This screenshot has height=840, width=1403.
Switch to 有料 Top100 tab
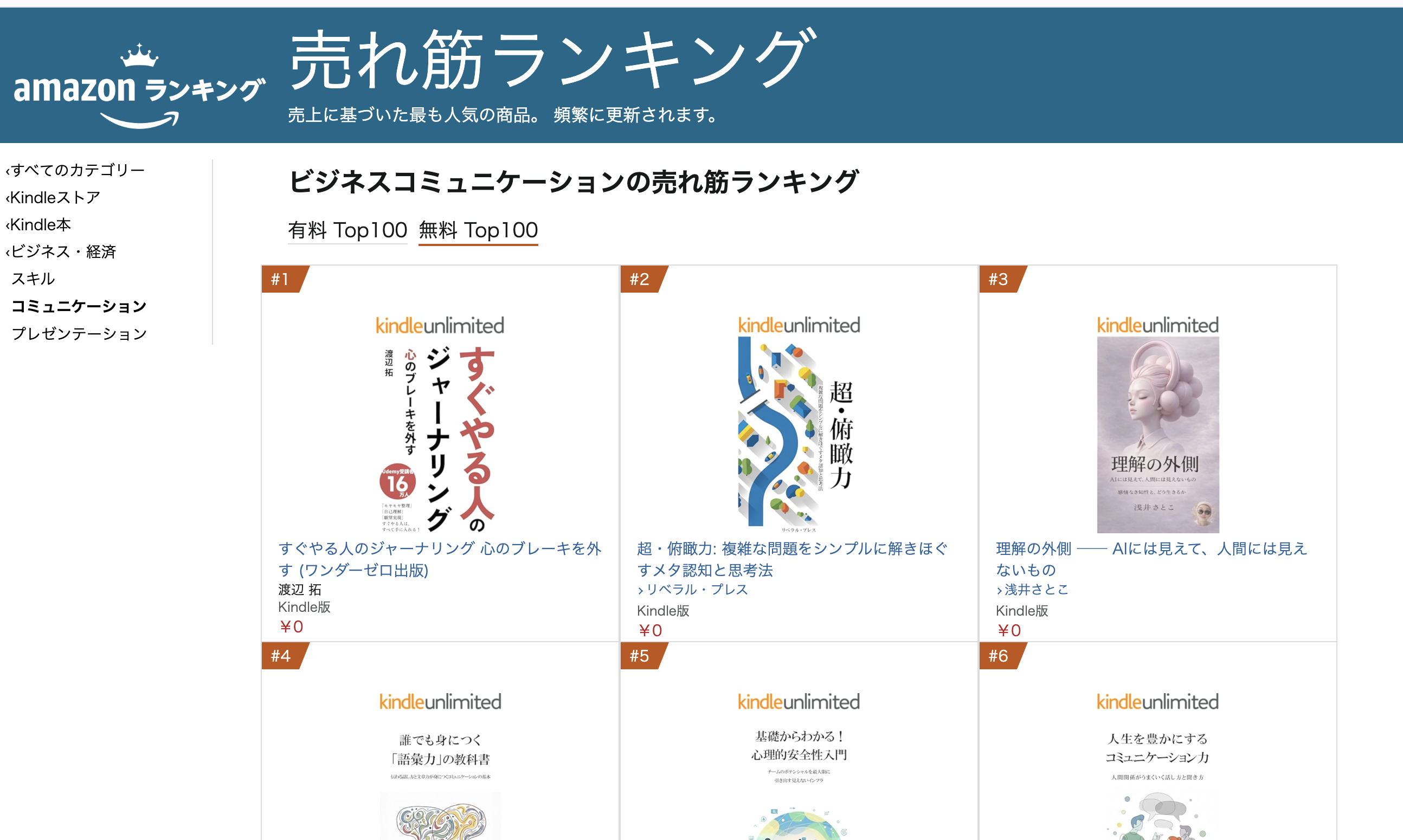tap(347, 230)
